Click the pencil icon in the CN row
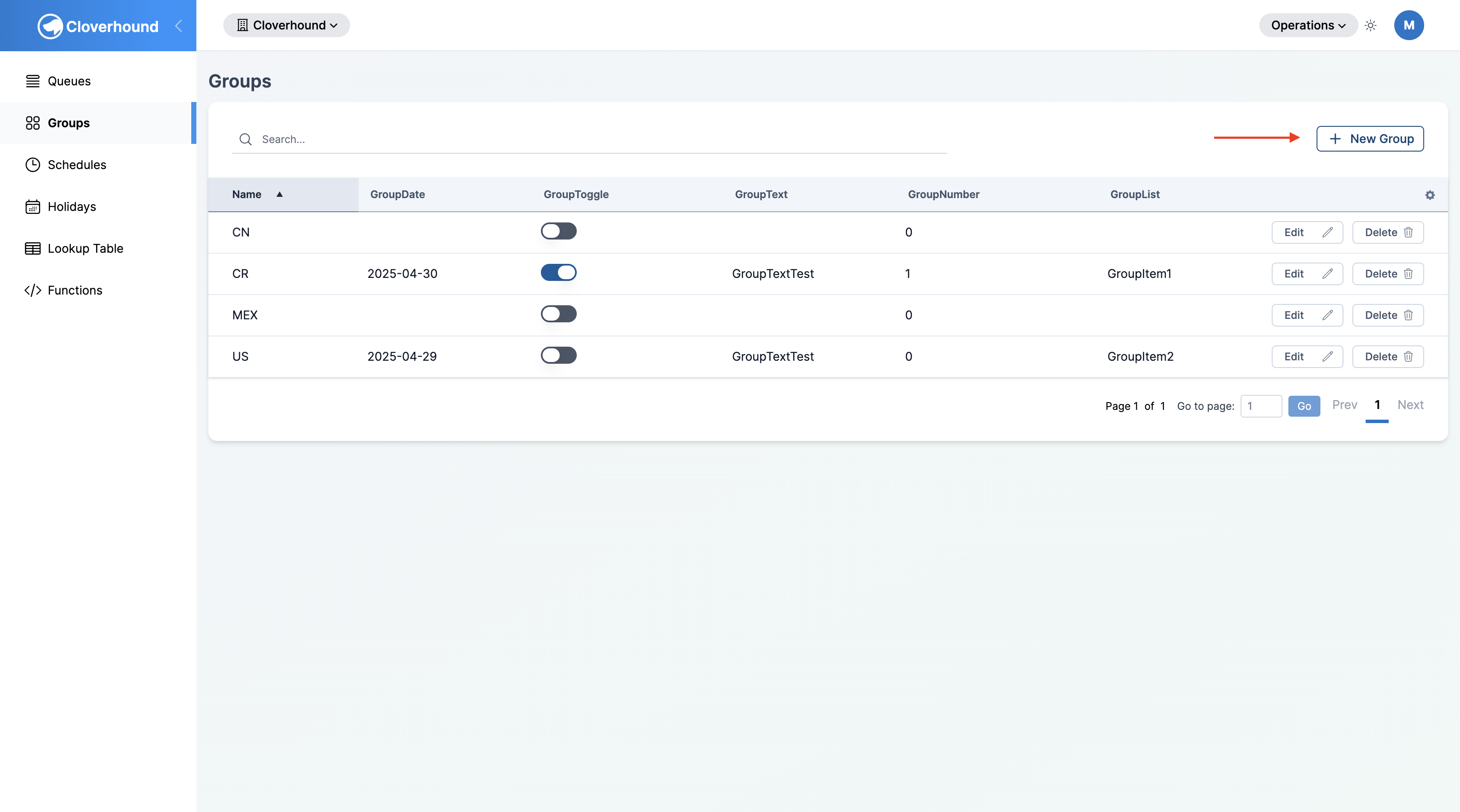The height and width of the screenshot is (812, 1460). click(1327, 232)
